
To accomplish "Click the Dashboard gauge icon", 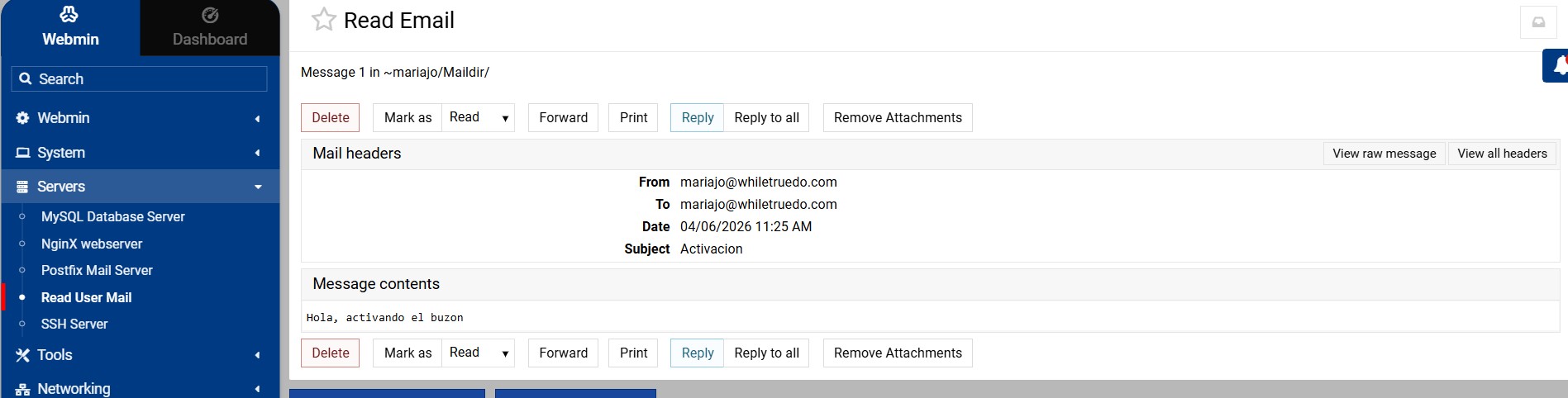I will (210, 15).
